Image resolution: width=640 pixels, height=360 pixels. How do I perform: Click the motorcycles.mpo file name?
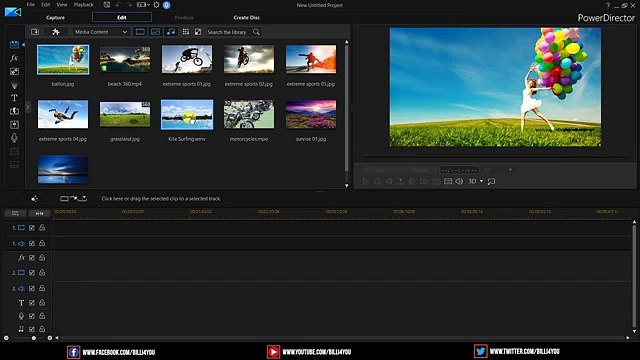[x=249, y=139]
